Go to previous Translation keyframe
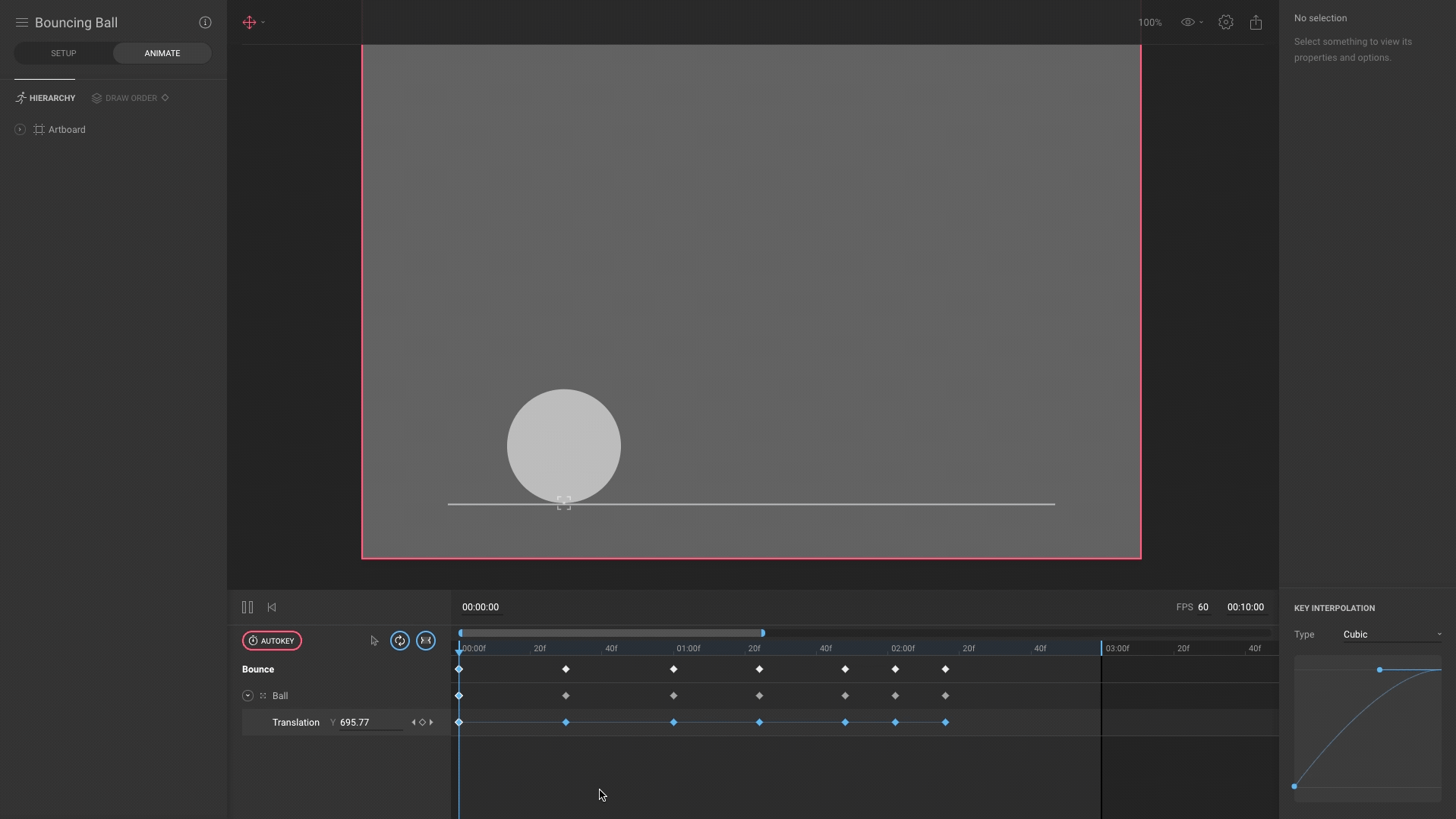 click(414, 723)
